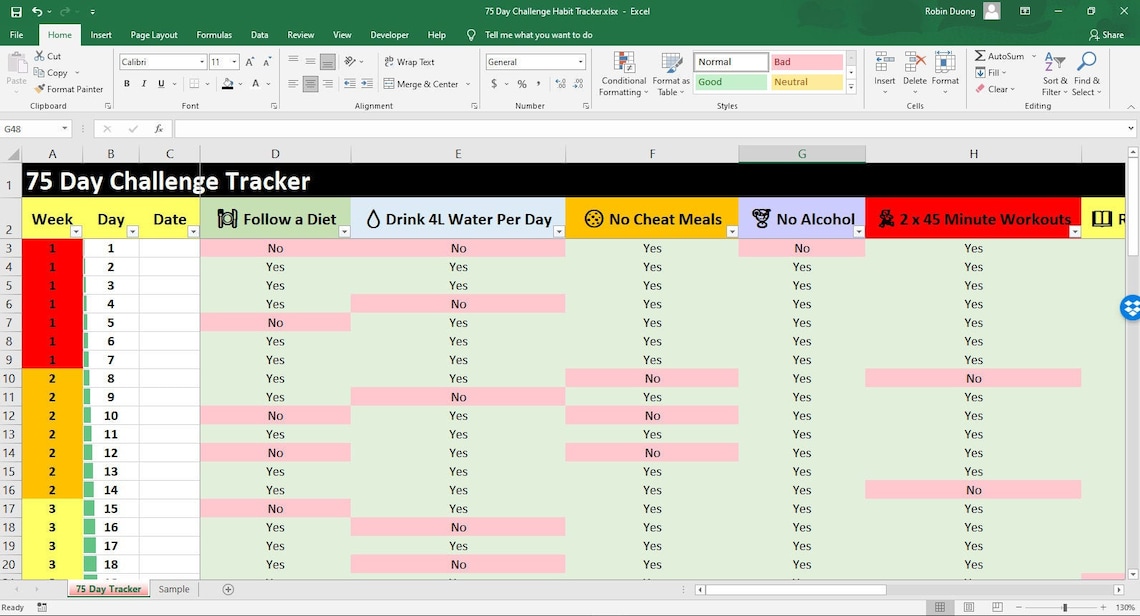Open the font name dropdown
The height and width of the screenshot is (616, 1140).
click(x=201, y=62)
